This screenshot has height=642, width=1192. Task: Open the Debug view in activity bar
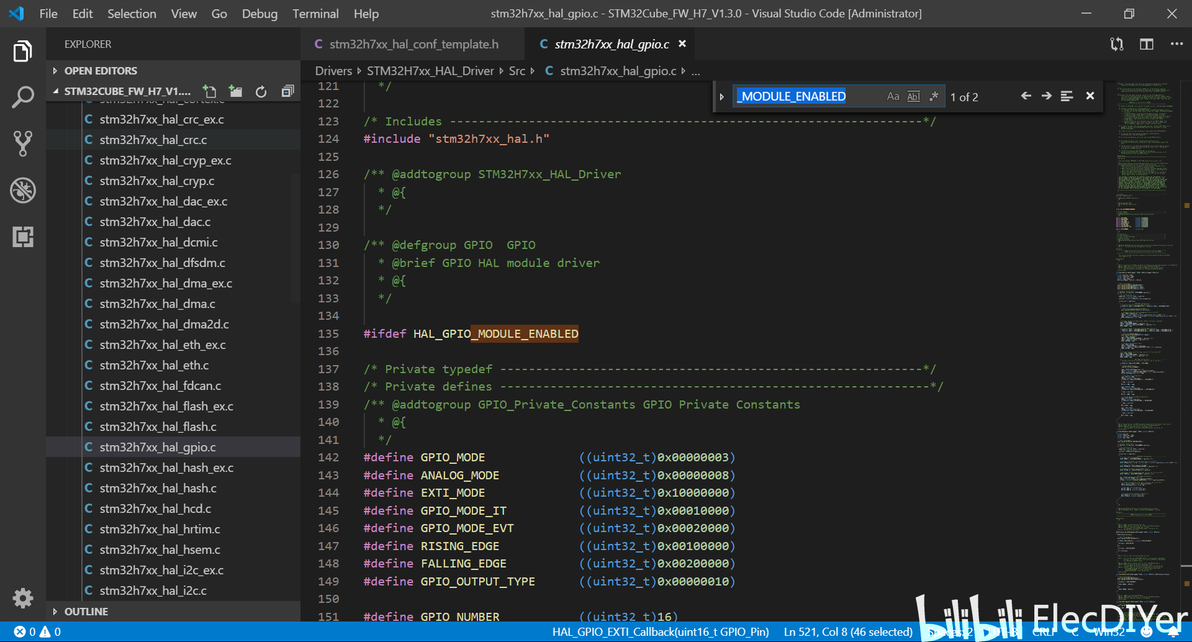tap(22, 190)
